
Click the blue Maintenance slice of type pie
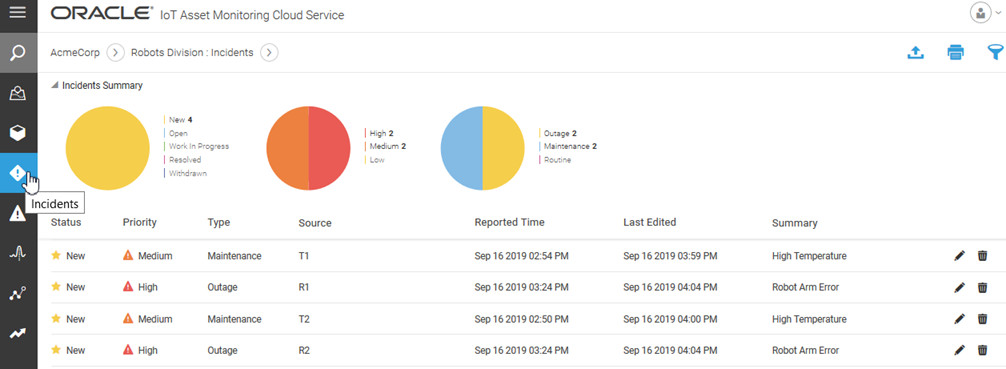pos(461,148)
